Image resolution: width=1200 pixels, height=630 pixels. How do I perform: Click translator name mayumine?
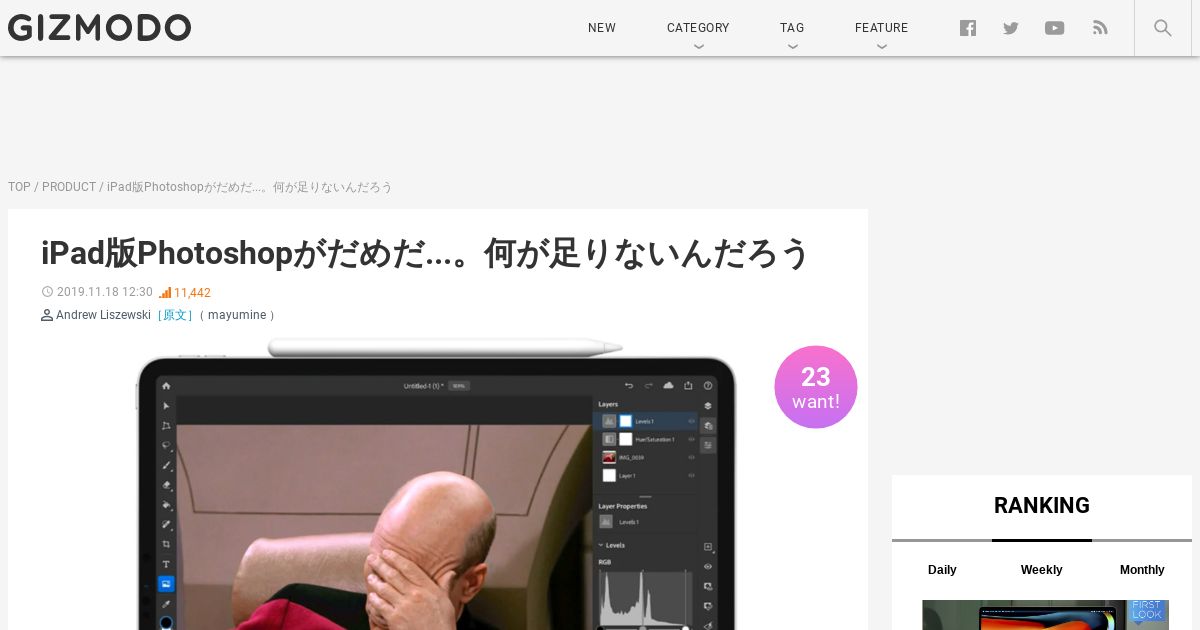click(x=237, y=315)
